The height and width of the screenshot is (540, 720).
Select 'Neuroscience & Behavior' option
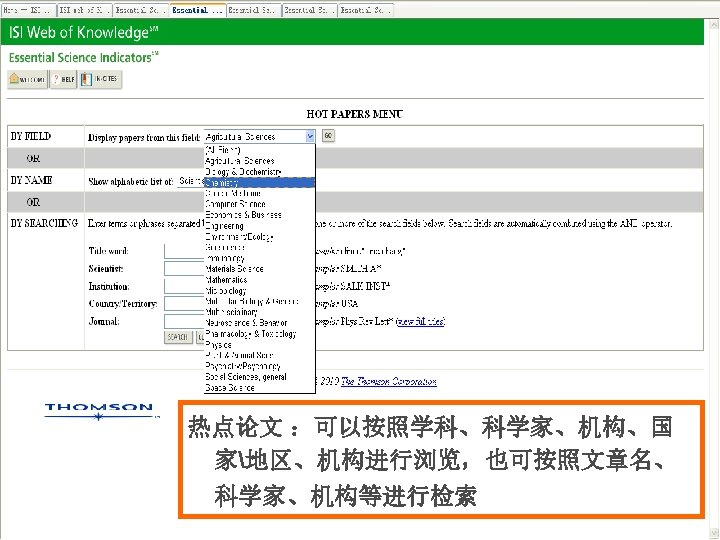click(259, 323)
